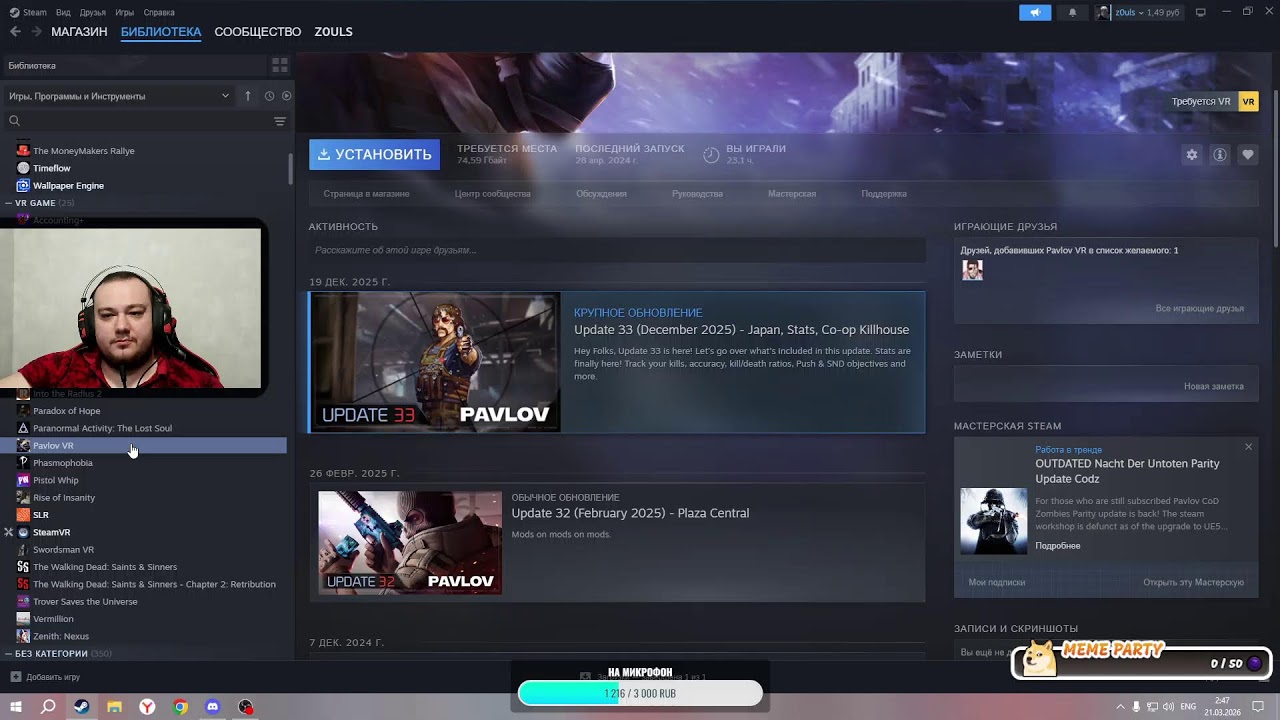The image size is (1280, 720).
Task: Open Поддержка link
Action: click(x=884, y=194)
